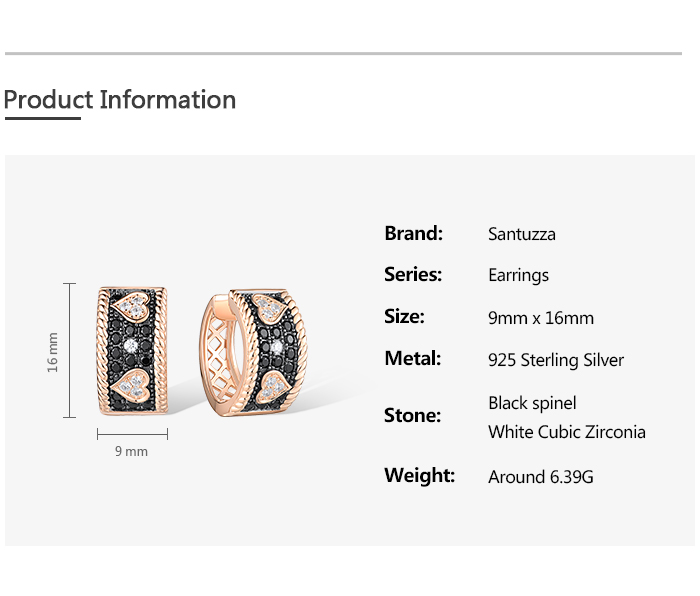Click the Stone label

pyautogui.click(x=412, y=416)
